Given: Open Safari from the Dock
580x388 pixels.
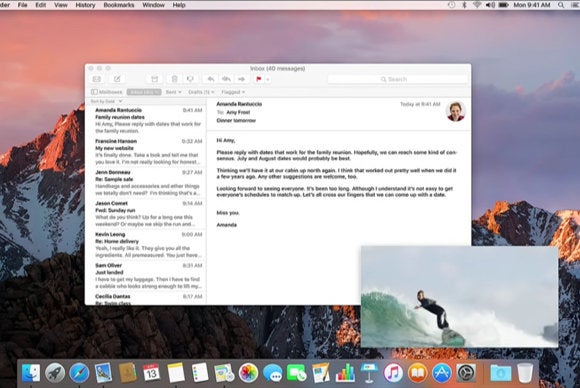Looking at the screenshot, I should [x=79, y=372].
